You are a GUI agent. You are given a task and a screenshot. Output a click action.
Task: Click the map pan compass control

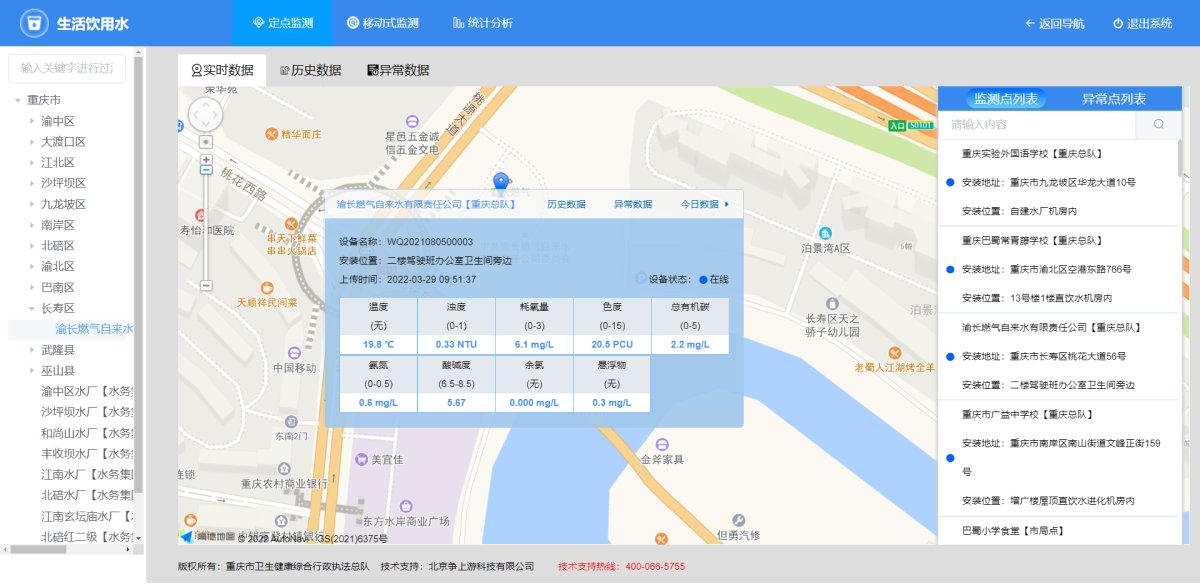(206, 114)
